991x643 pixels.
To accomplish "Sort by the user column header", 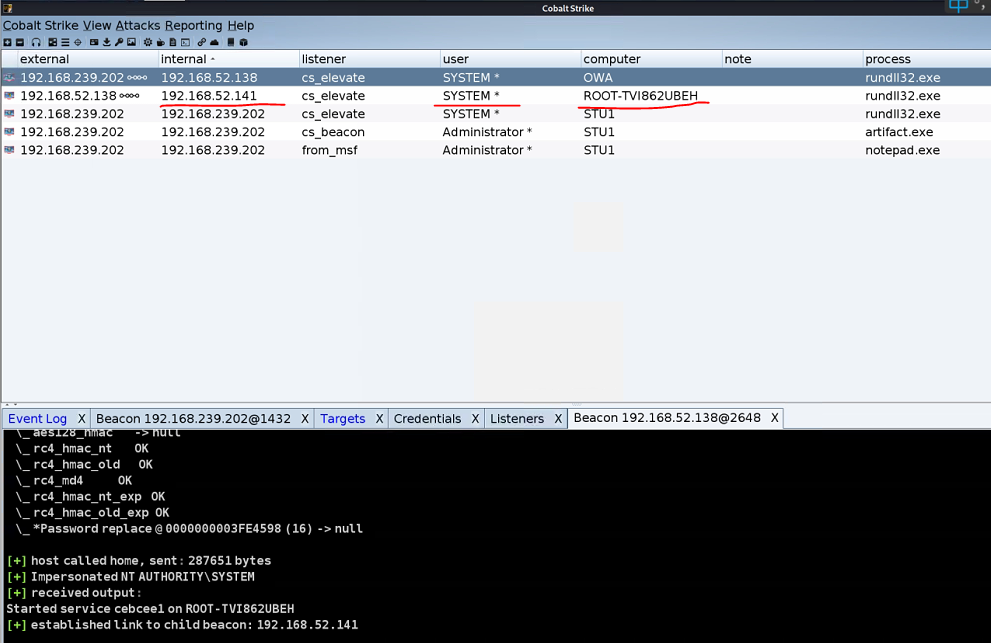I will (510, 59).
